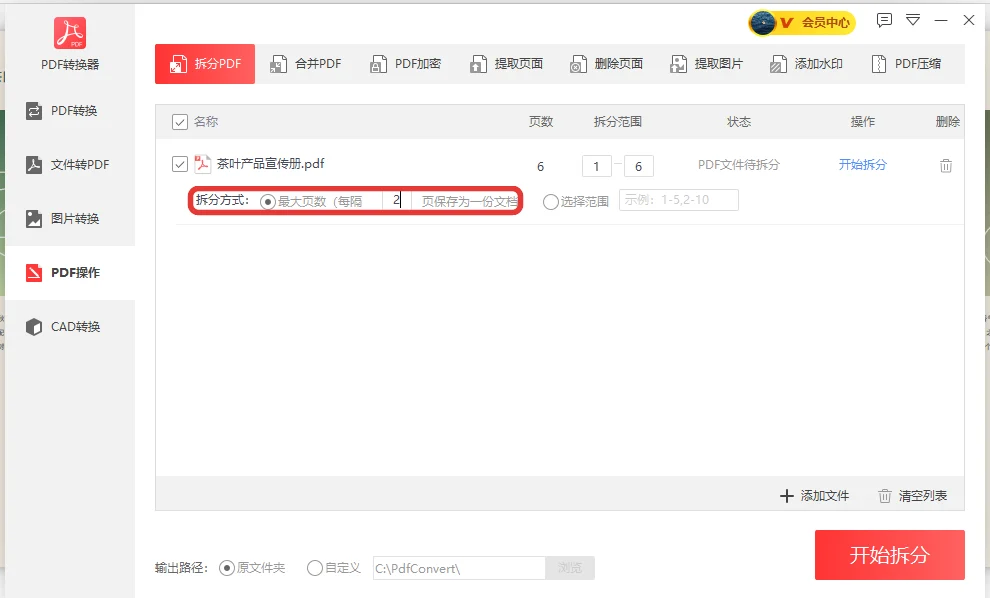Screen dimensions: 990x598
Task: Click the file name 茶叶产品宣传册.pdf
Action: point(271,164)
